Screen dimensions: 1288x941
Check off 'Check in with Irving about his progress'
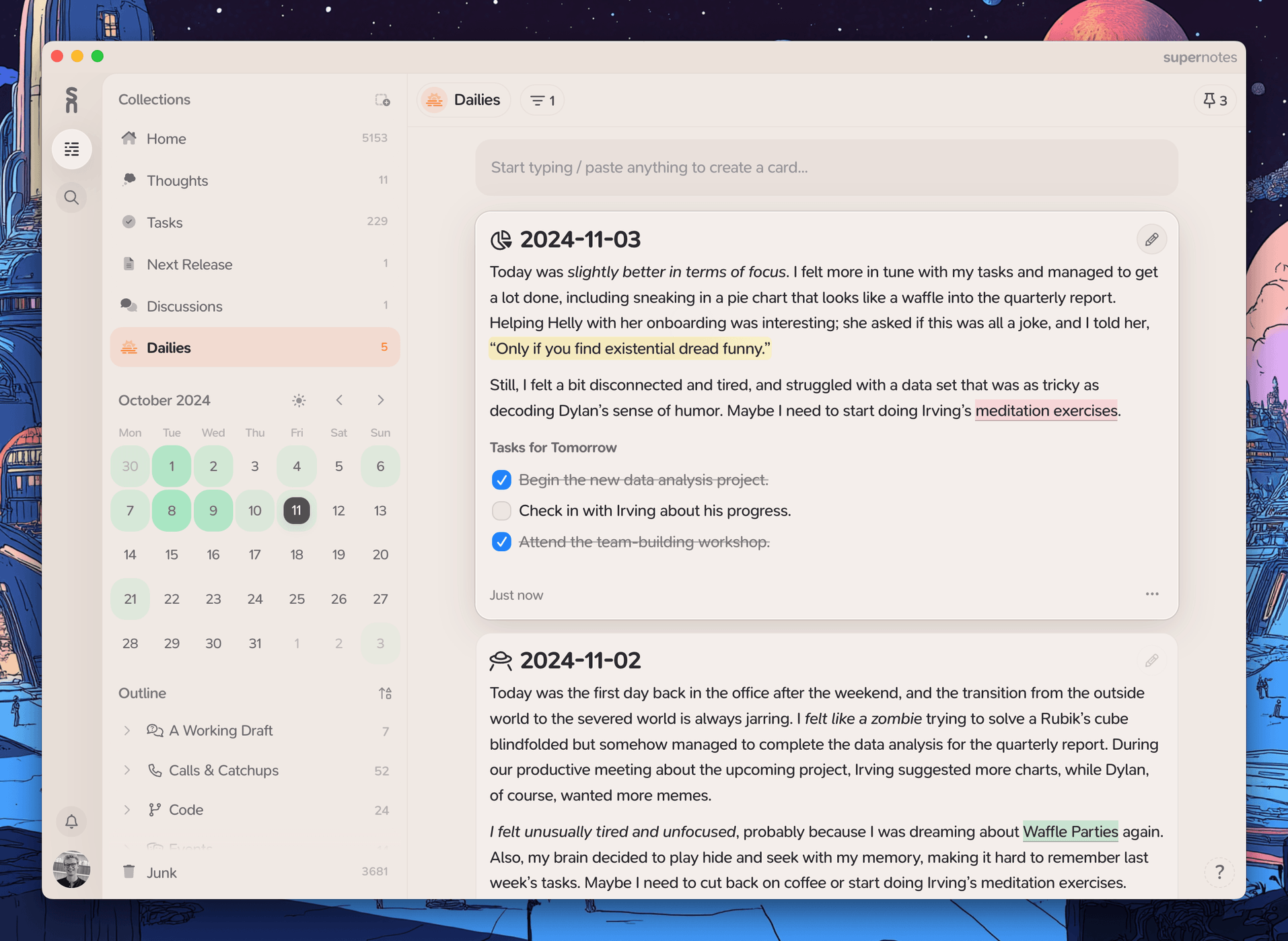501,511
